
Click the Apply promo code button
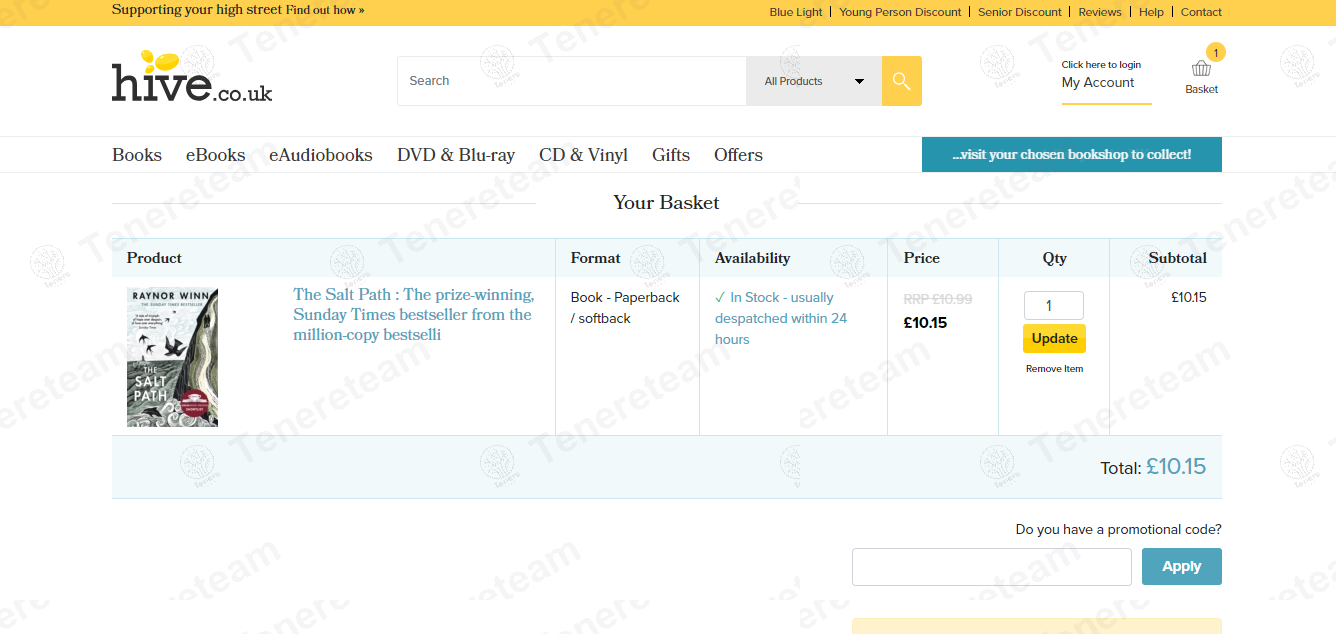pyautogui.click(x=1182, y=566)
